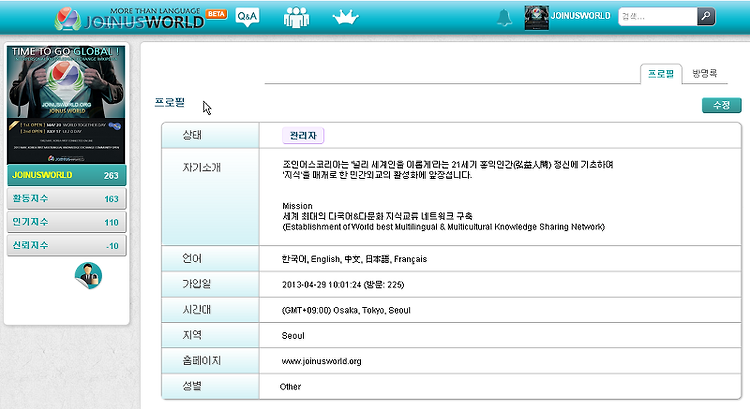Switch to the 방명록 tab
750x409 pixels.
coord(705,73)
